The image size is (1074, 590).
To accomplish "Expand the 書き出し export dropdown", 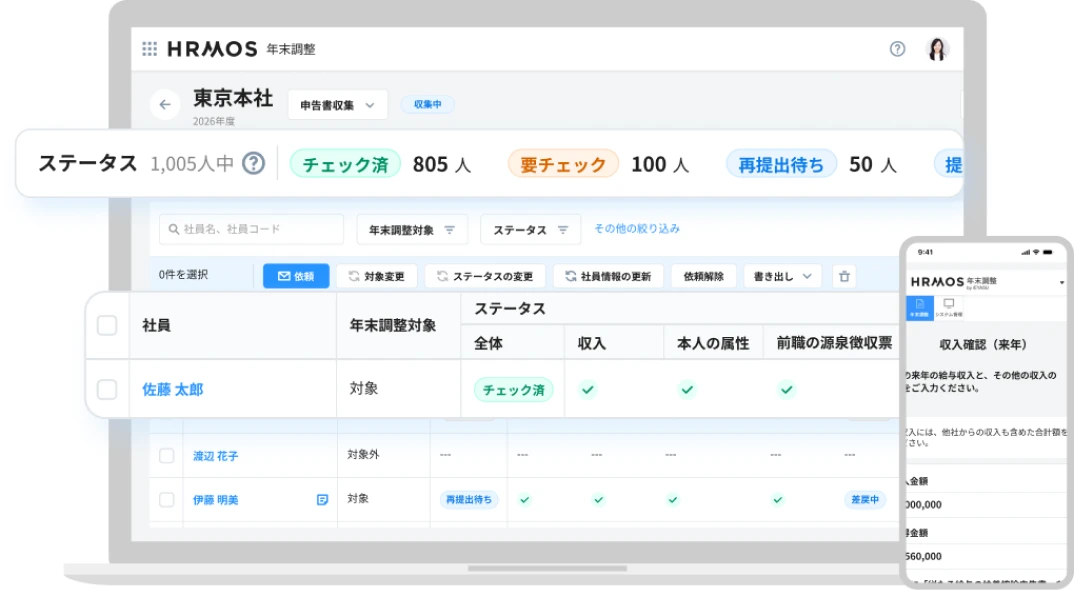I will (782, 276).
